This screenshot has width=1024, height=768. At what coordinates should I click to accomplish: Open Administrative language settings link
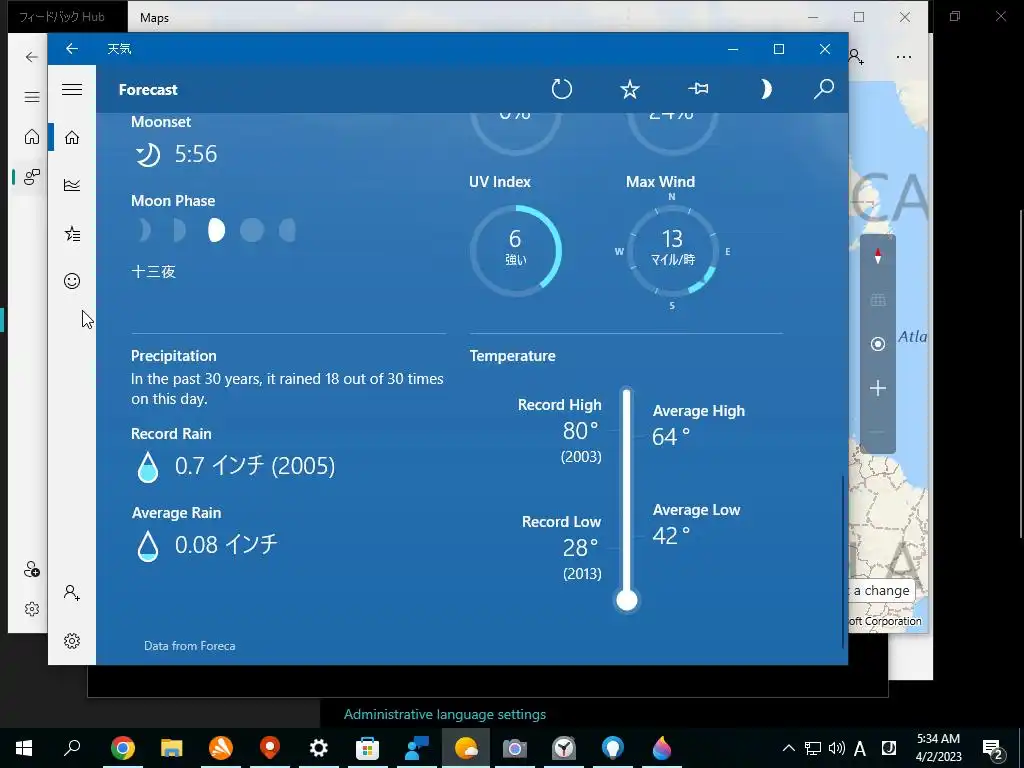click(x=445, y=714)
